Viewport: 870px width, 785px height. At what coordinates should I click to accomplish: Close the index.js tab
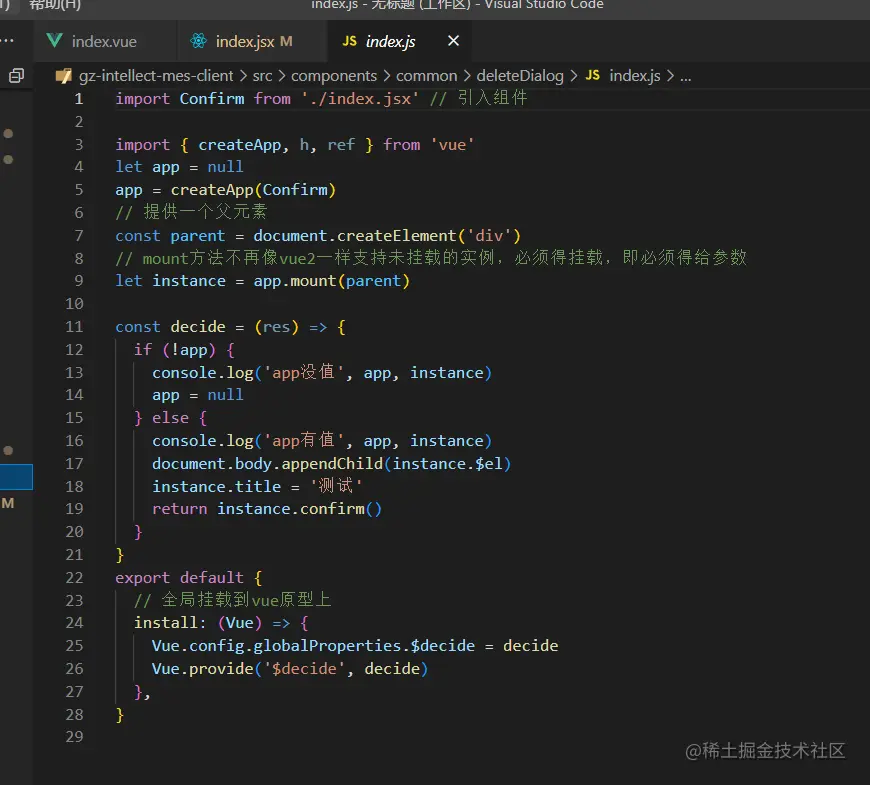[453, 40]
